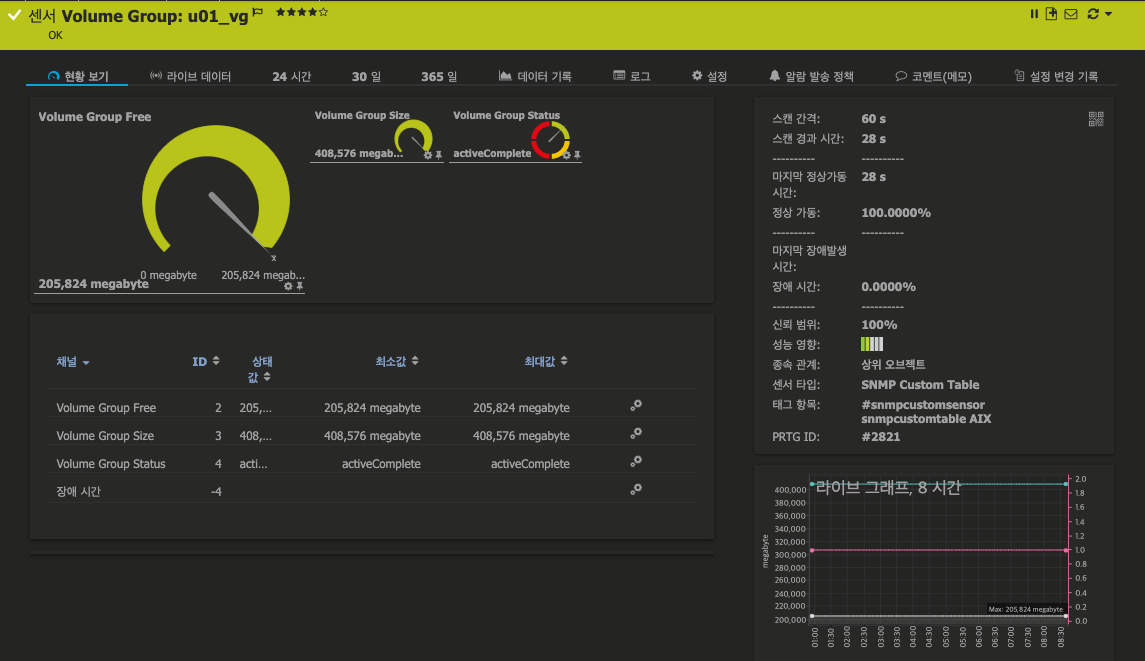
Task: Open the 로그 log tab
Action: (x=632, y=76)
